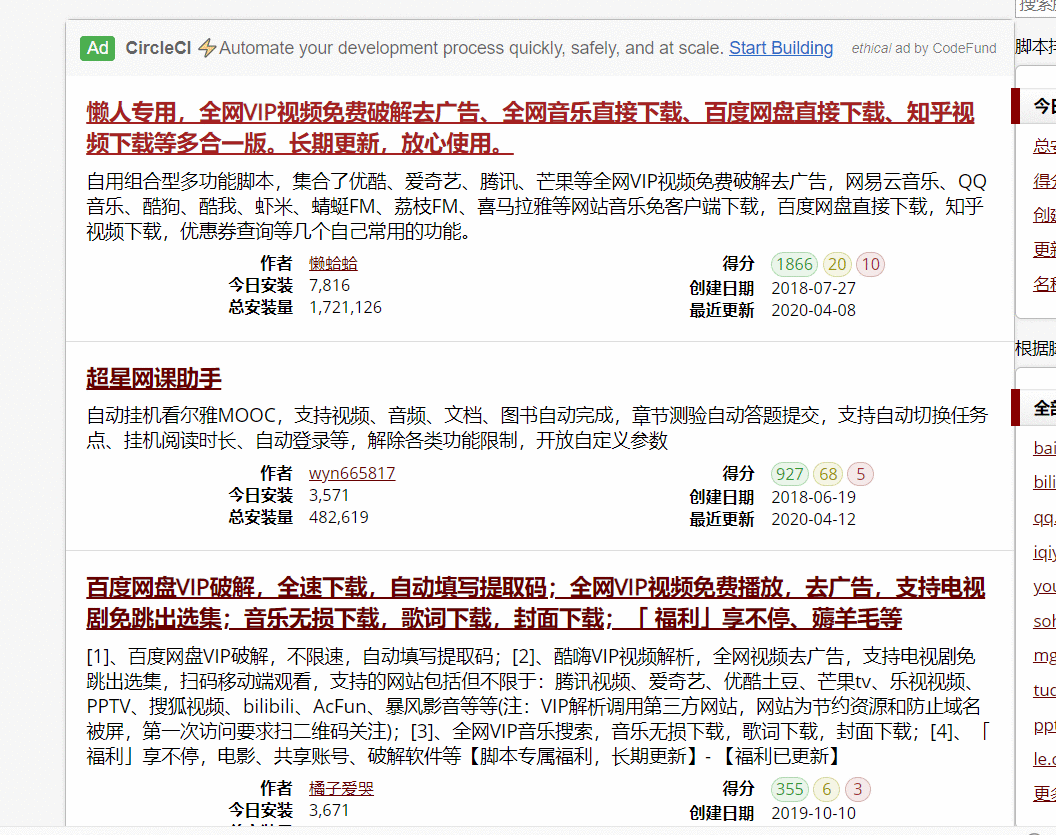Select creation date 2018-06-19

click(x=813, y=498)
